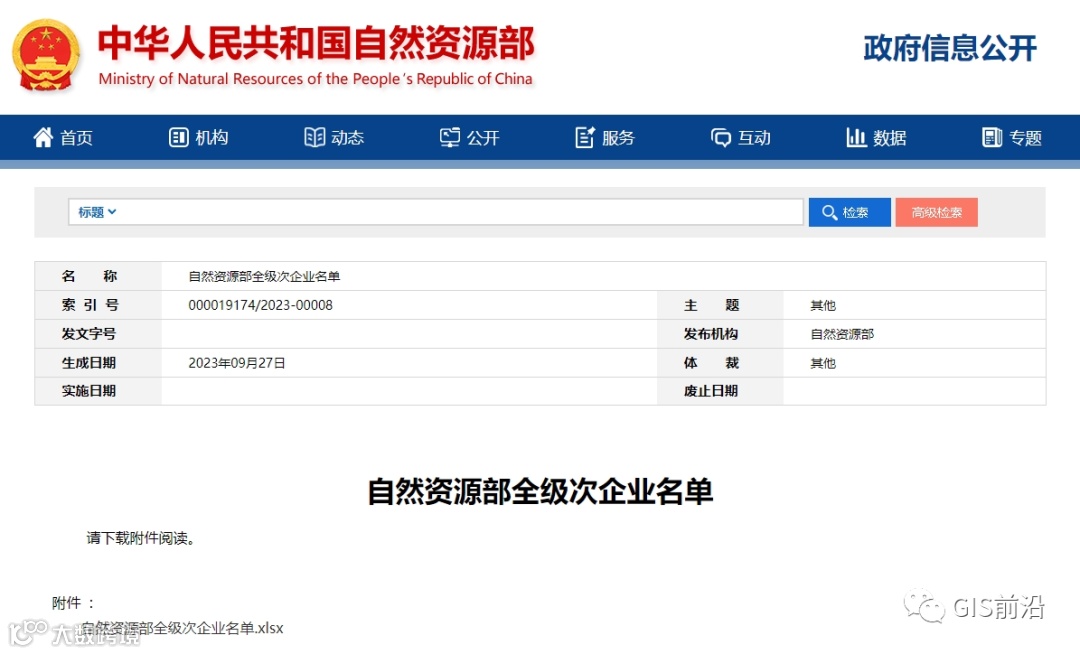Click the text 请下载附件阅读。
Image resolution: width=1080 pixels, height=654 pixels.
point(142,538)
